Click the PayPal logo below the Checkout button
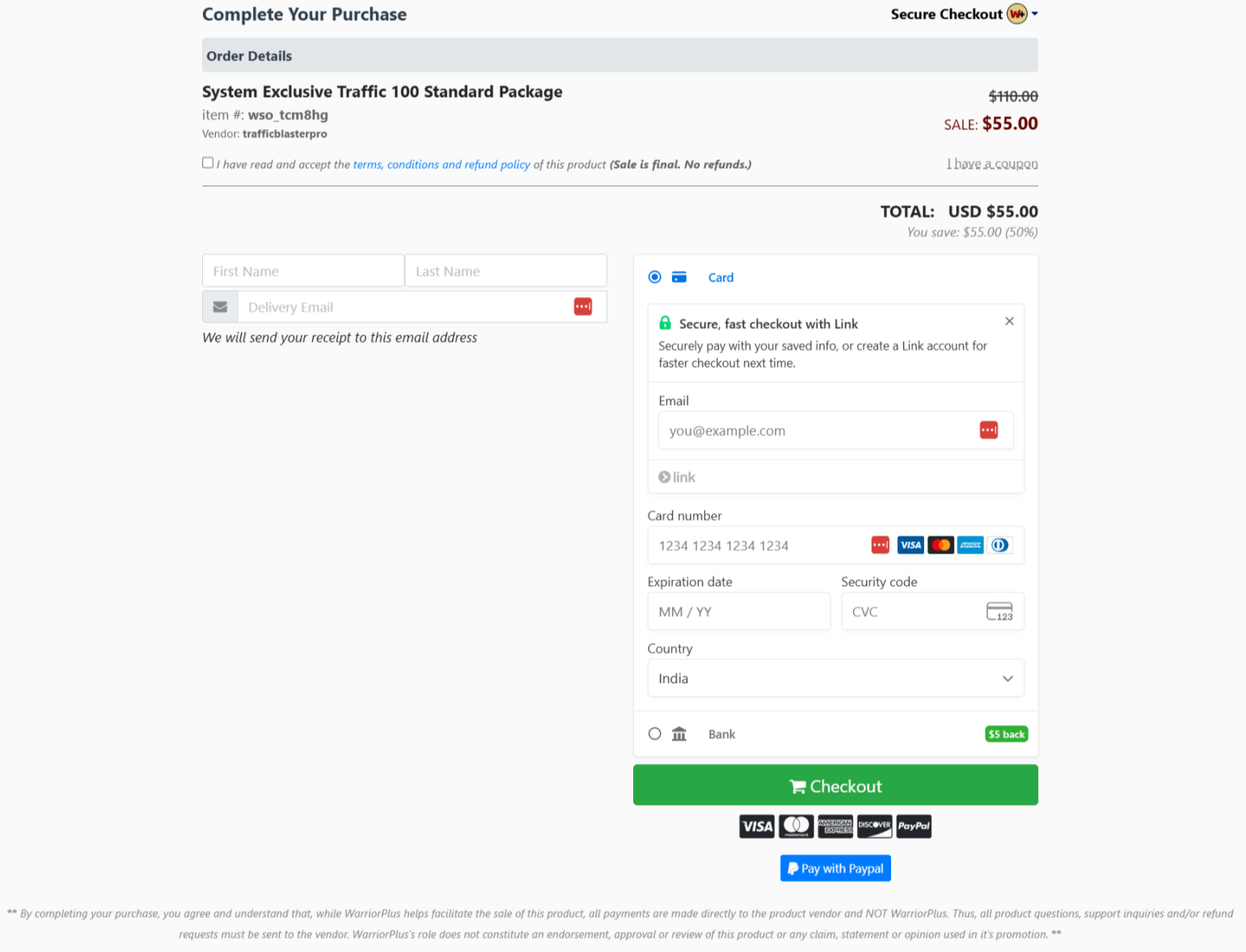 914,826
